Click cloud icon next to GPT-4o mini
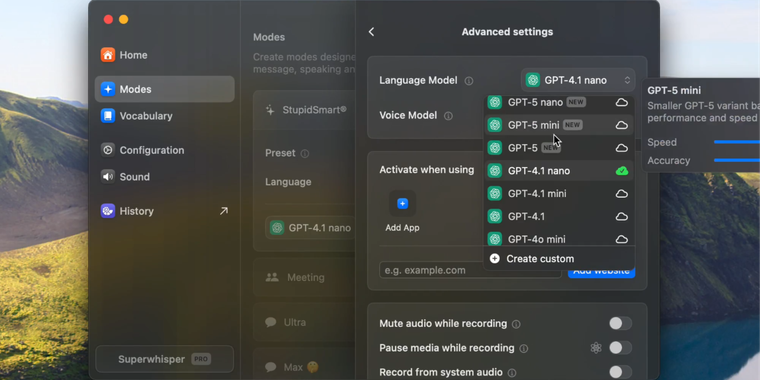Image resolution: width=760 pixels, height=380 pixels. point(621,239)
